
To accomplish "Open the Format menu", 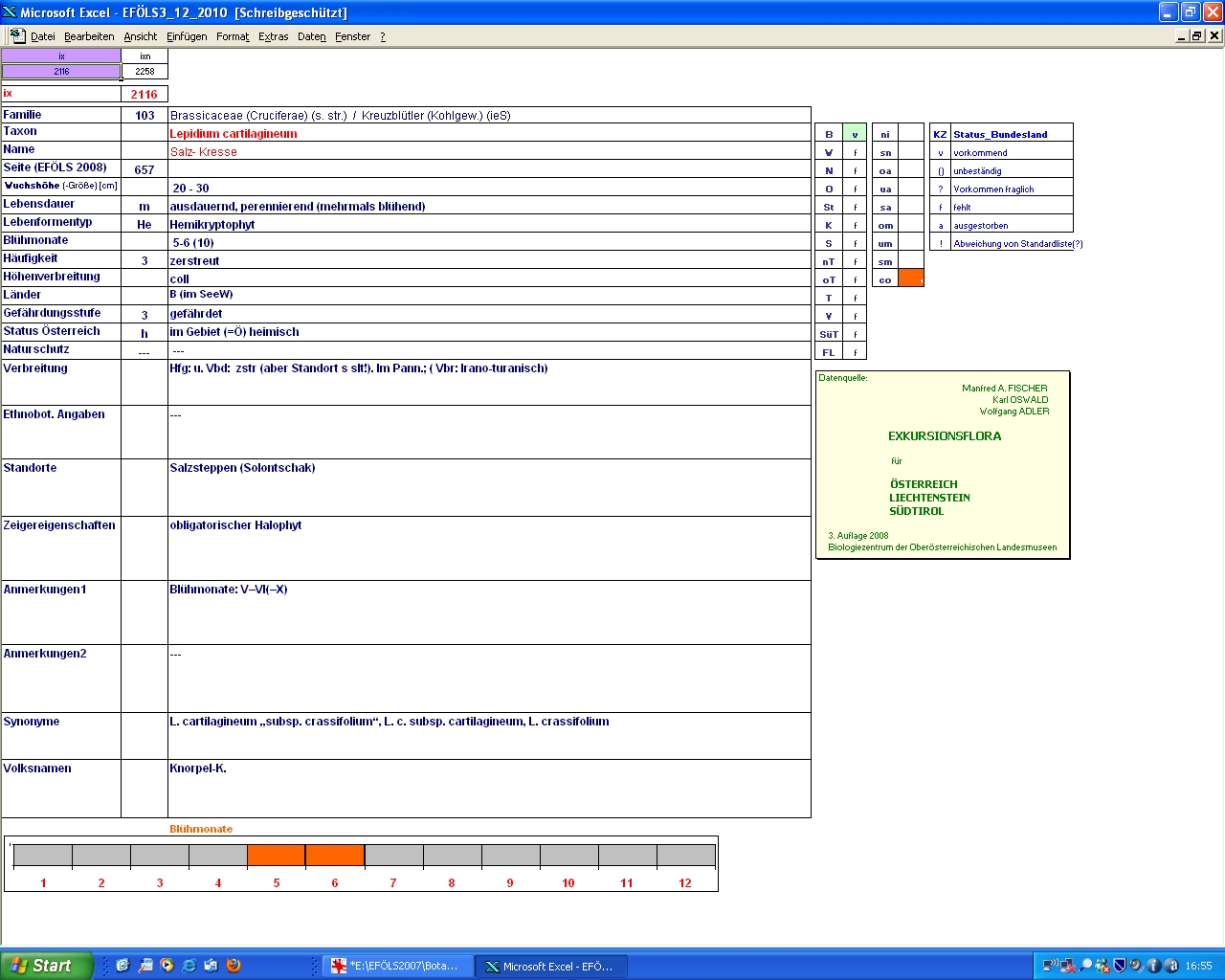I will click(233, 36).
